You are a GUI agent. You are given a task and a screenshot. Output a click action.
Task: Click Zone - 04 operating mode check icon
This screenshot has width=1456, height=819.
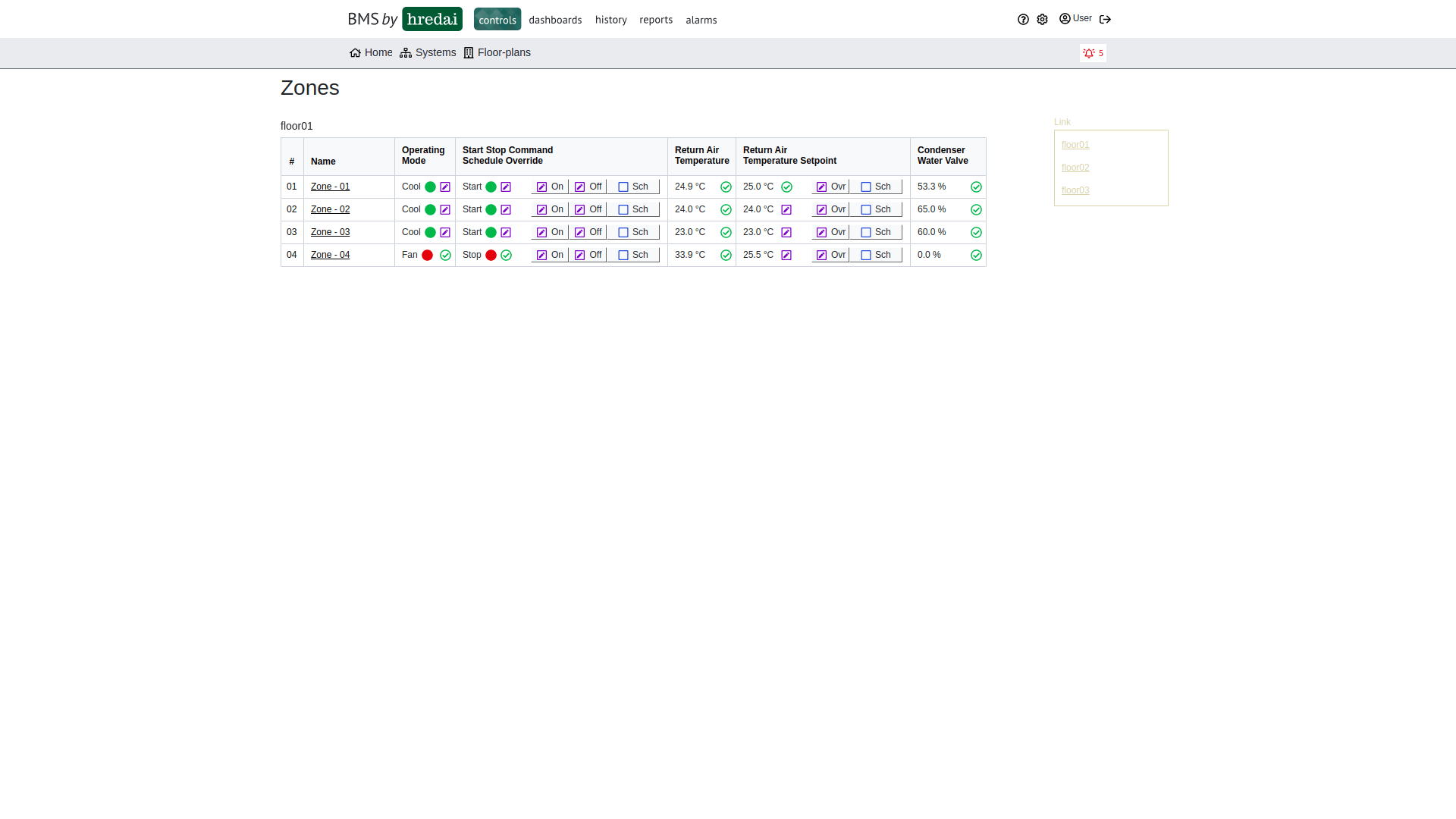[x=445, y=256]
